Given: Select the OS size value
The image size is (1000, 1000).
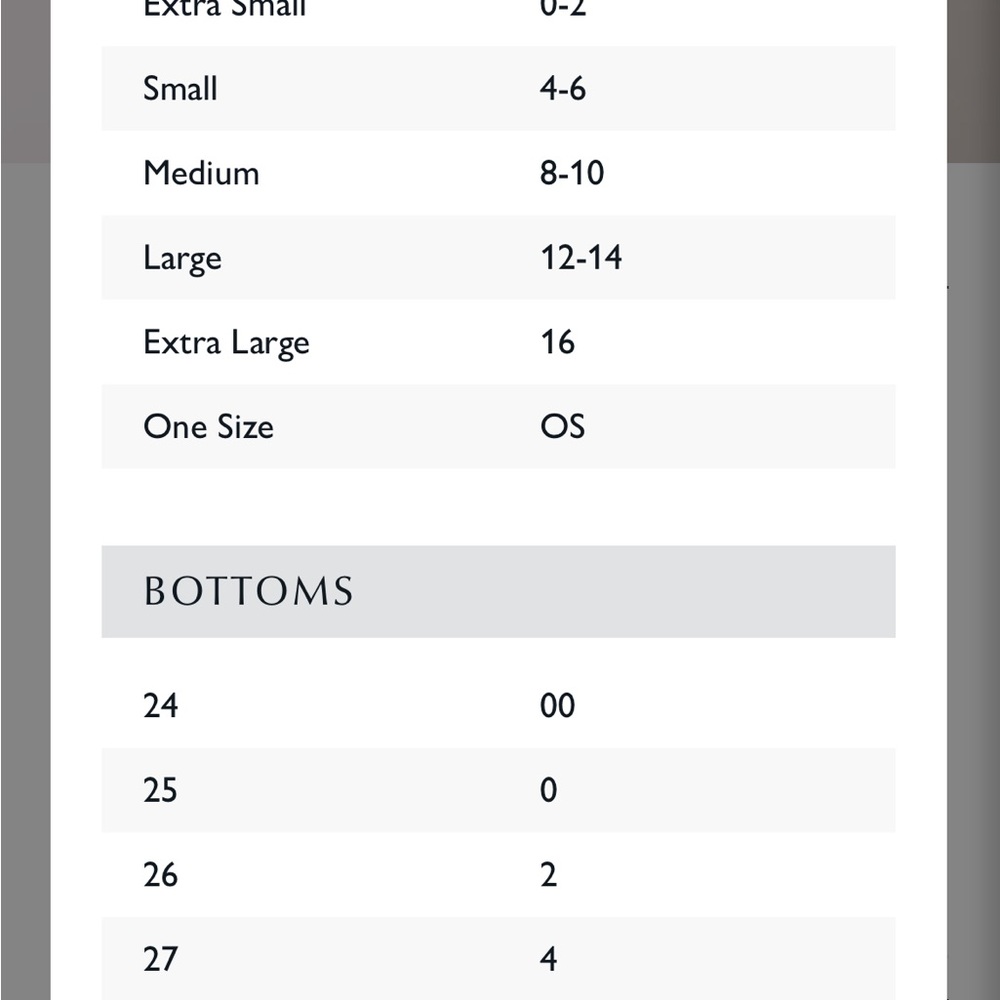Looking at the screenshot, I should 562,427.
